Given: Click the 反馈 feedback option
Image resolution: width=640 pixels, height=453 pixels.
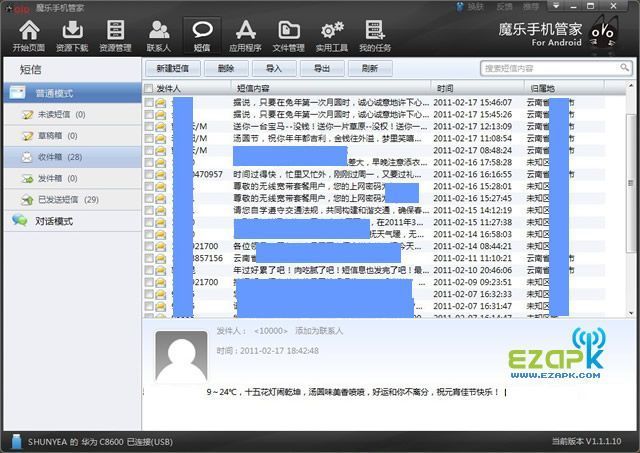Looking at the screenshot, I should pos(504,7).
